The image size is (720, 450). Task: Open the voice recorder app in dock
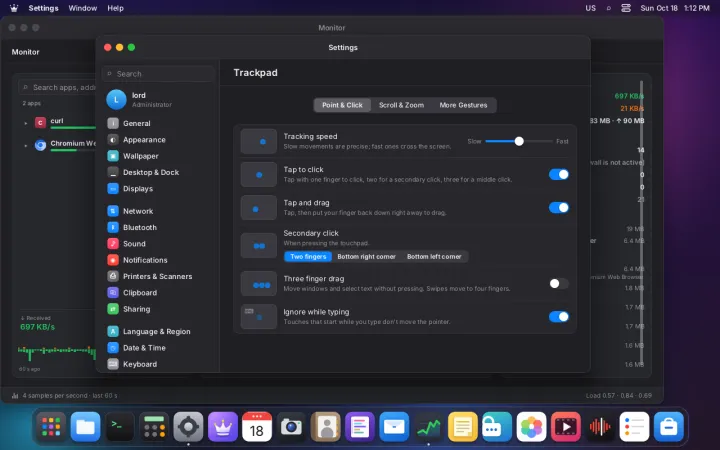(600, 427)
